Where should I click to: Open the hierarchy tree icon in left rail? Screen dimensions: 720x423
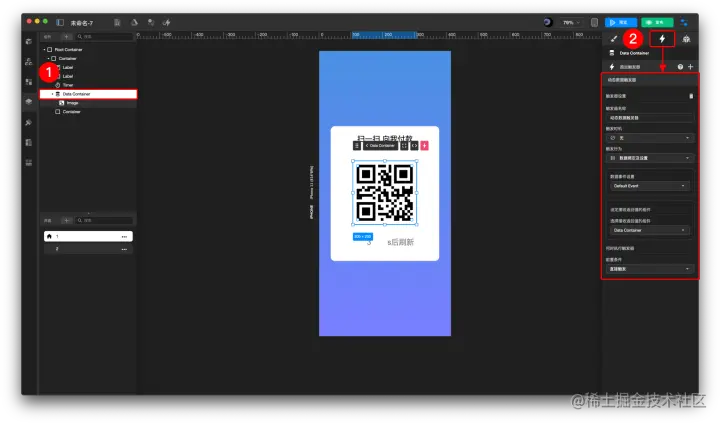tap(29, 62)
